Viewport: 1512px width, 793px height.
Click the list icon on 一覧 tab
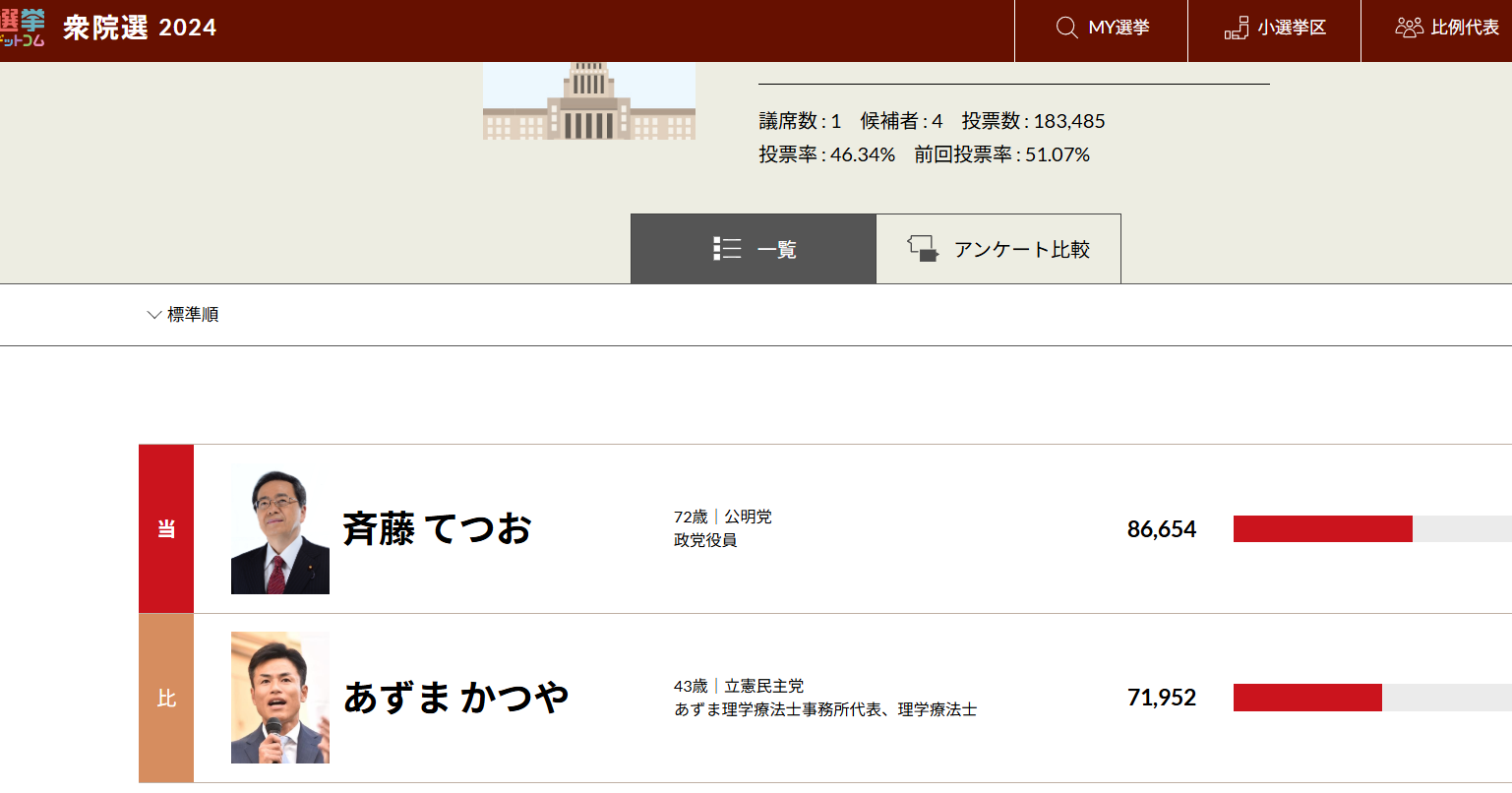727,249
